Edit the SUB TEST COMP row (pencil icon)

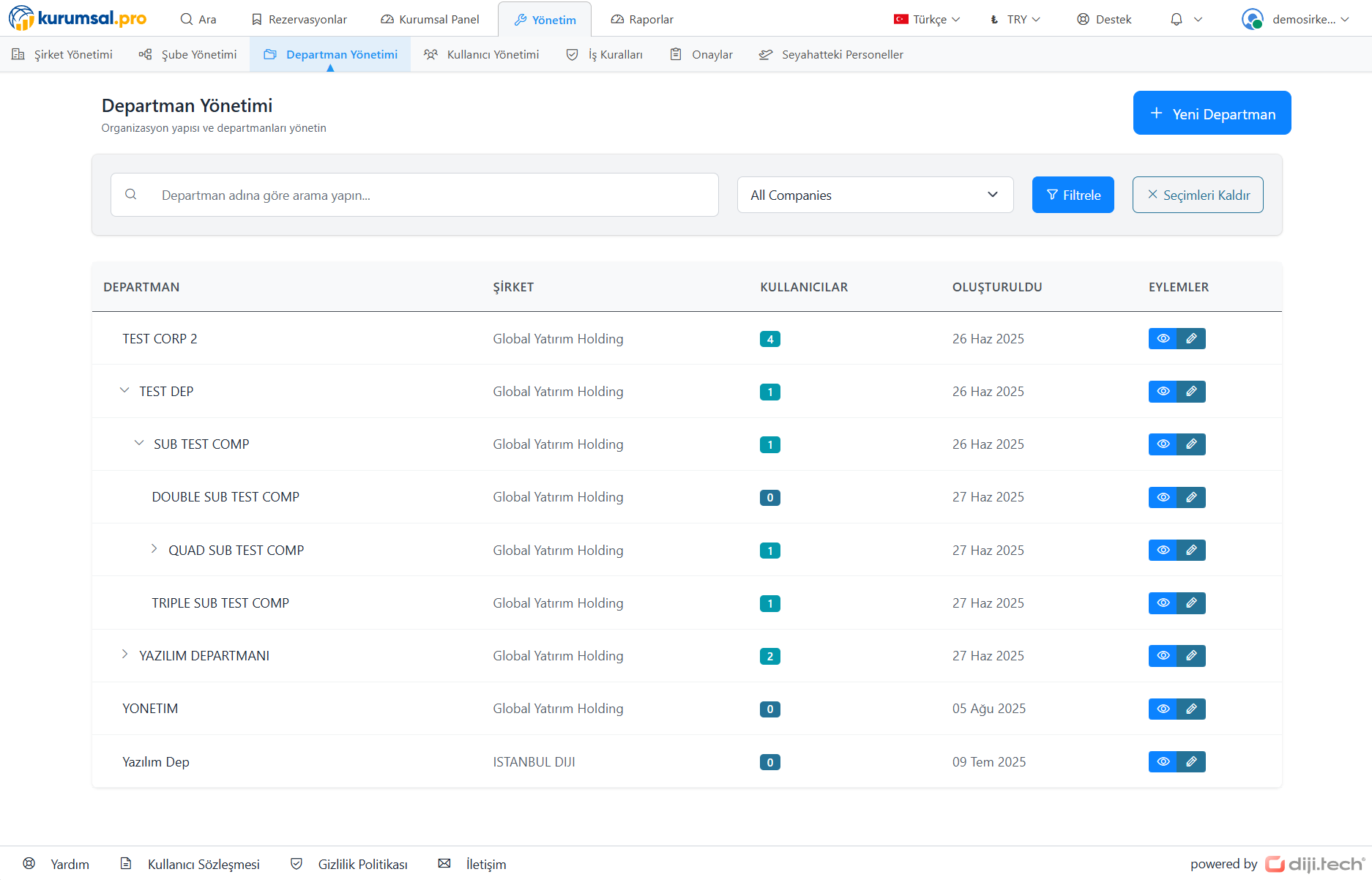tap(1191, 444)
